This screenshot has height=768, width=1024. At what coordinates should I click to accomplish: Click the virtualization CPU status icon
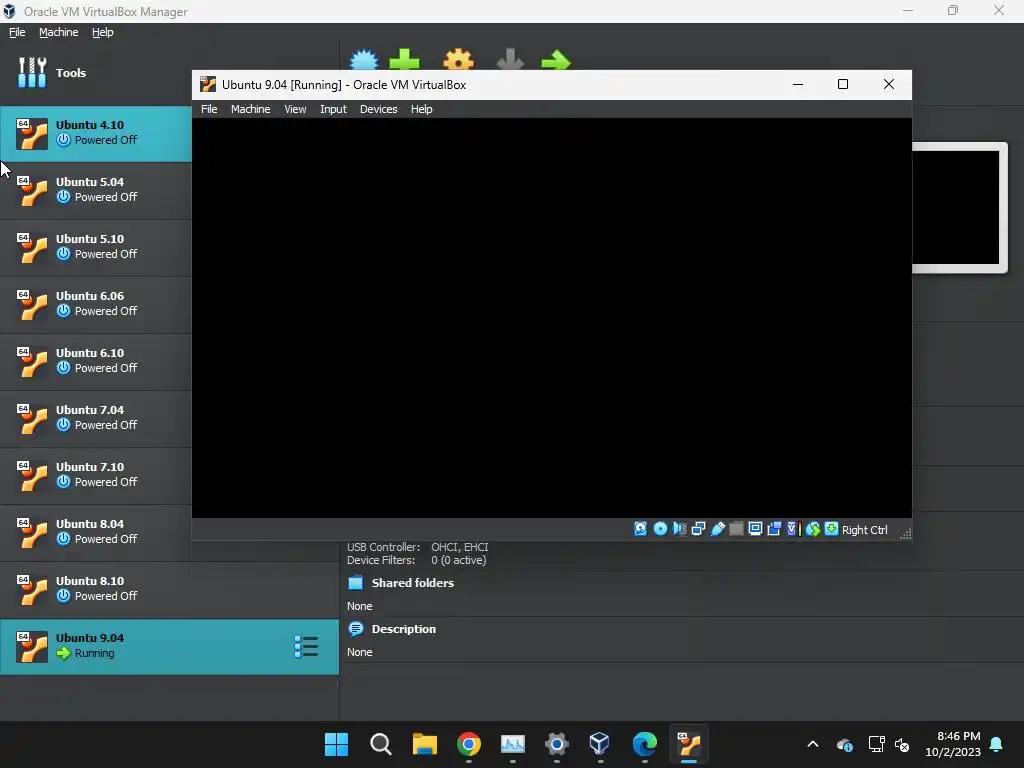tap(793, 529)
